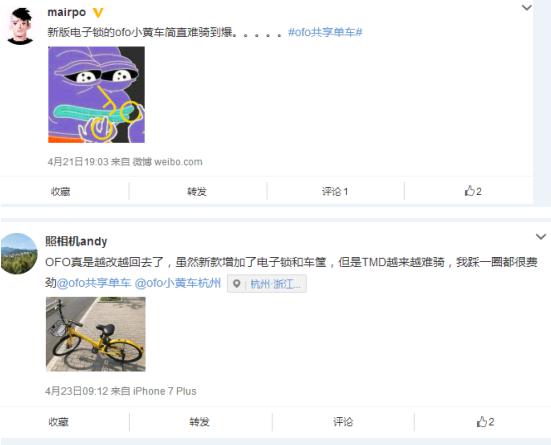
Task: Like mairpo's post with thumbs-up icon
Action: [x=473, y=191]
